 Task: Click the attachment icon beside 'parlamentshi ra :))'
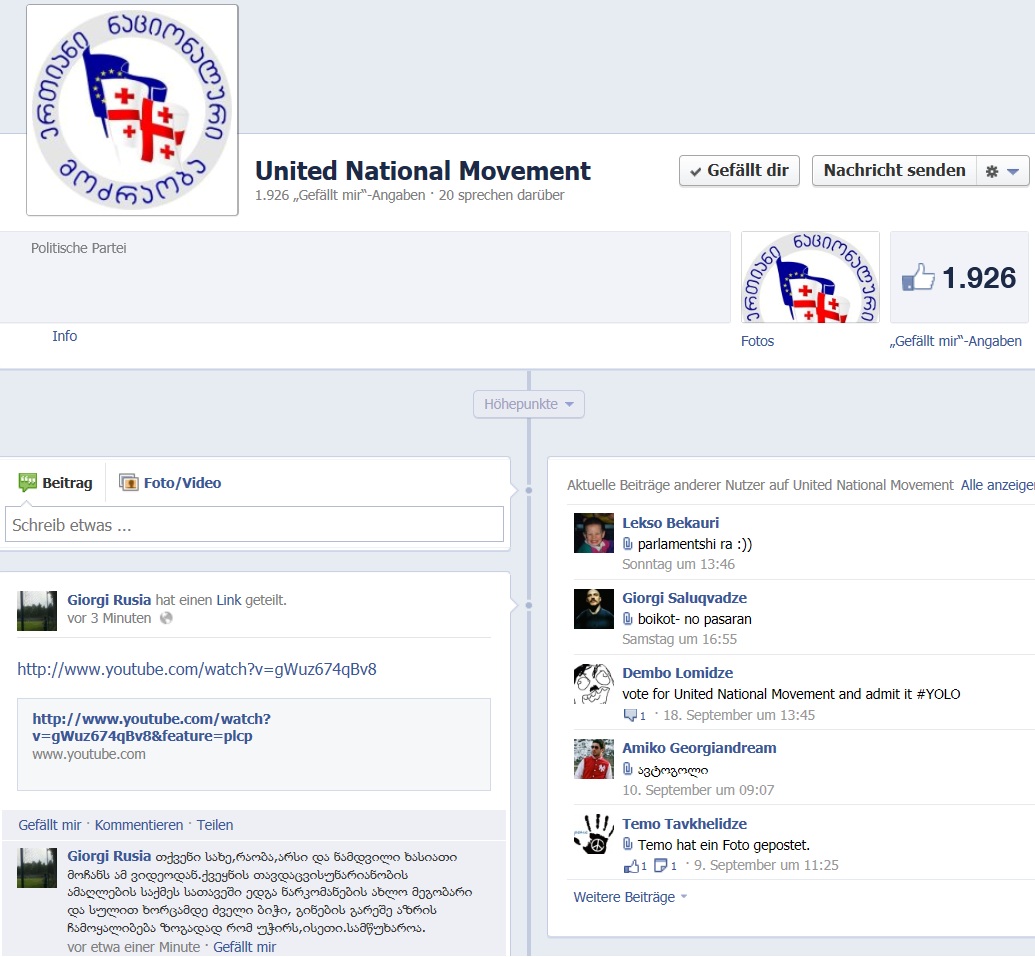[x=628, y=544]
